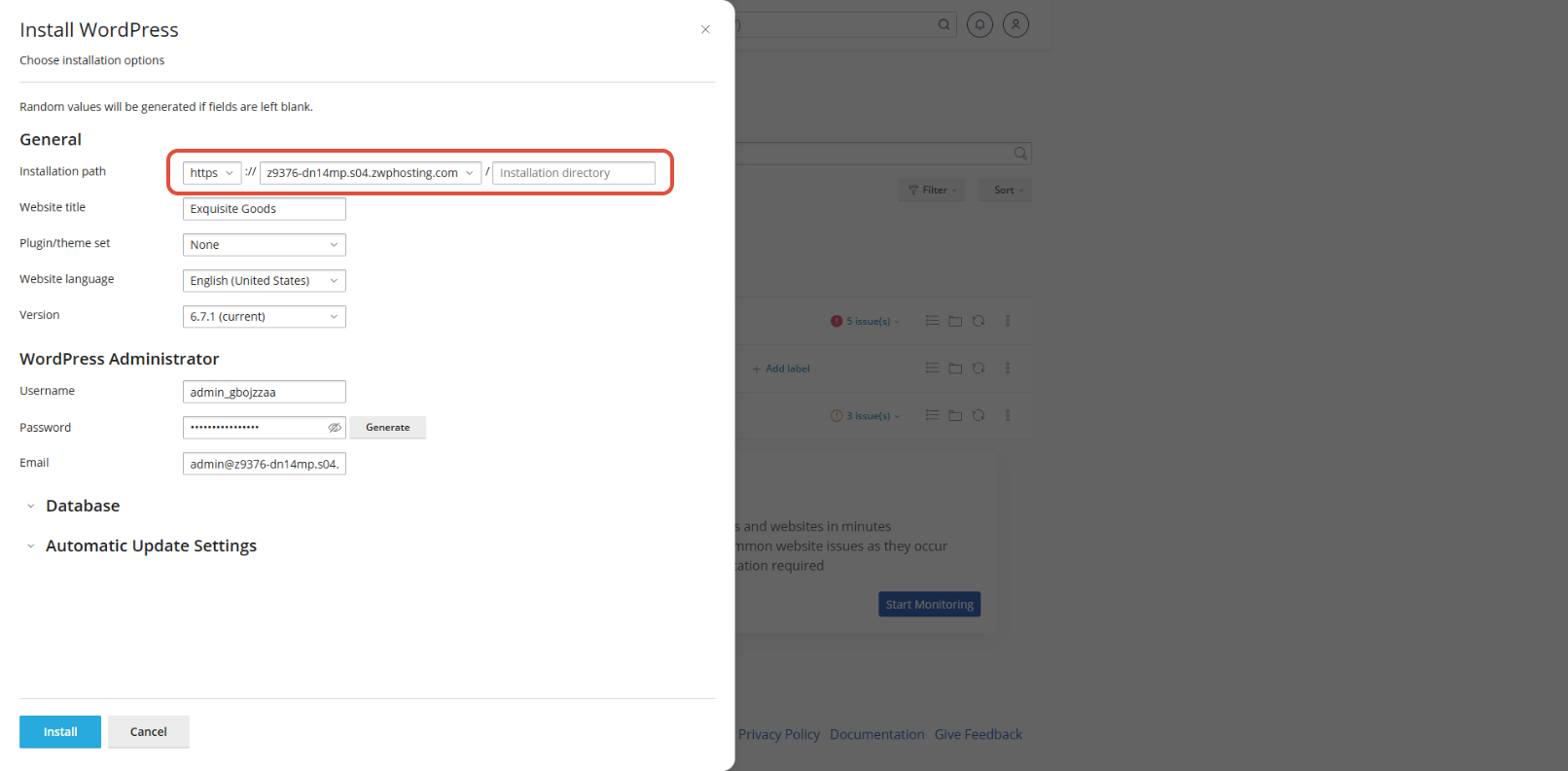Open the Plugin/theme set dropdown
Viewport: 1568px width, 771px height.
(265, 245)
